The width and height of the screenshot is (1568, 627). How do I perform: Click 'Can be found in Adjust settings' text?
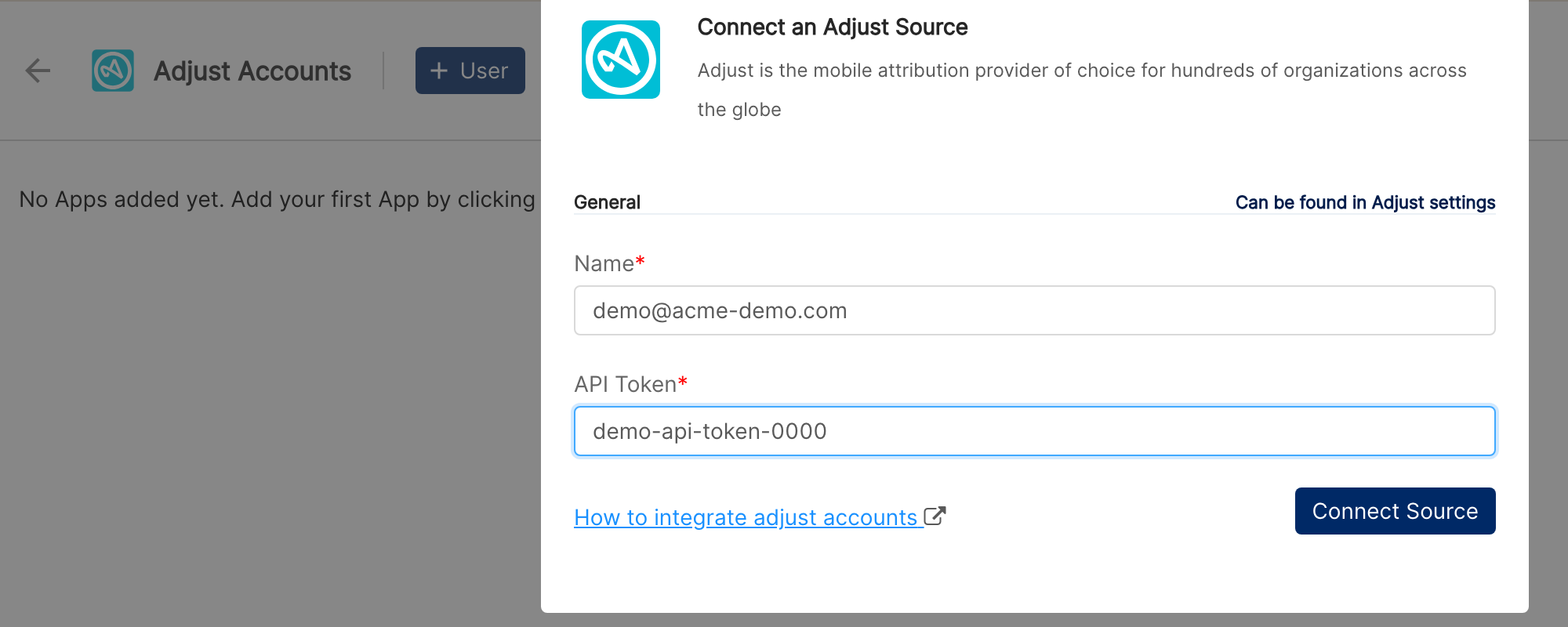tap(1365, 202)
